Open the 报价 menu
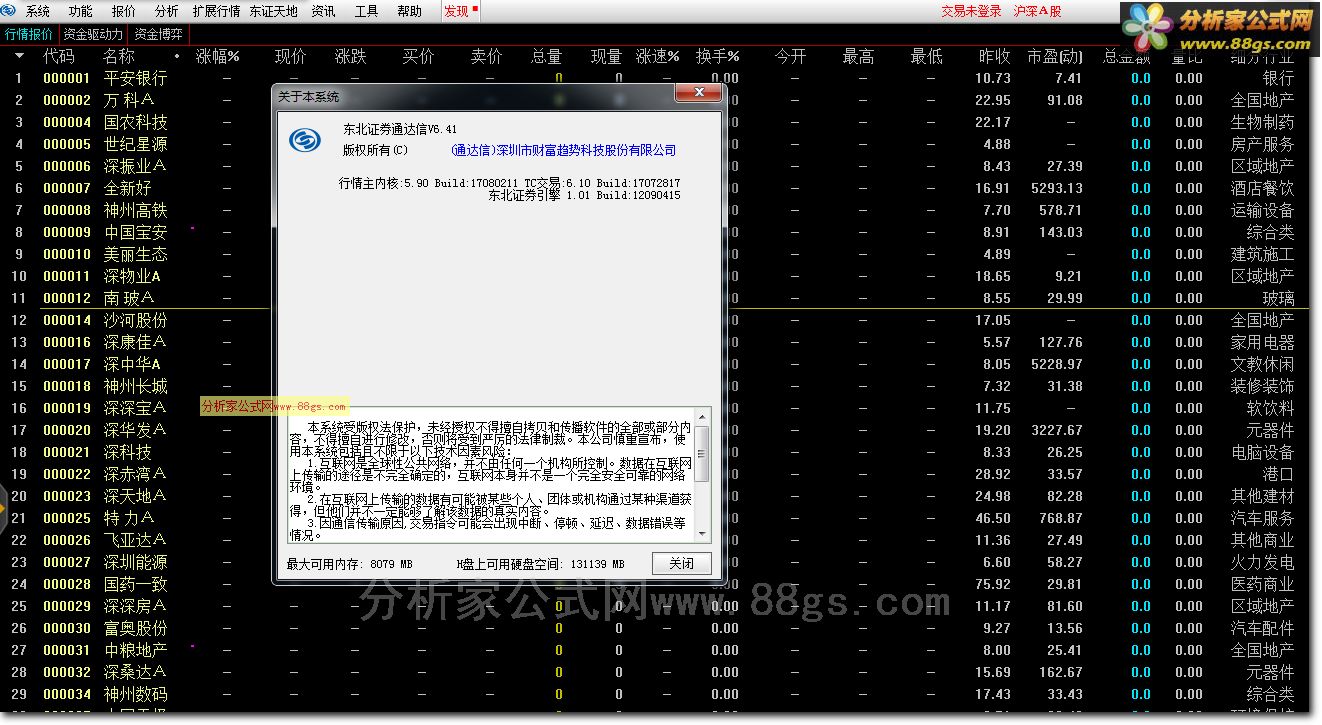Image resolution: width=1322 pixels, height=725 pixels. click(124, 12)
